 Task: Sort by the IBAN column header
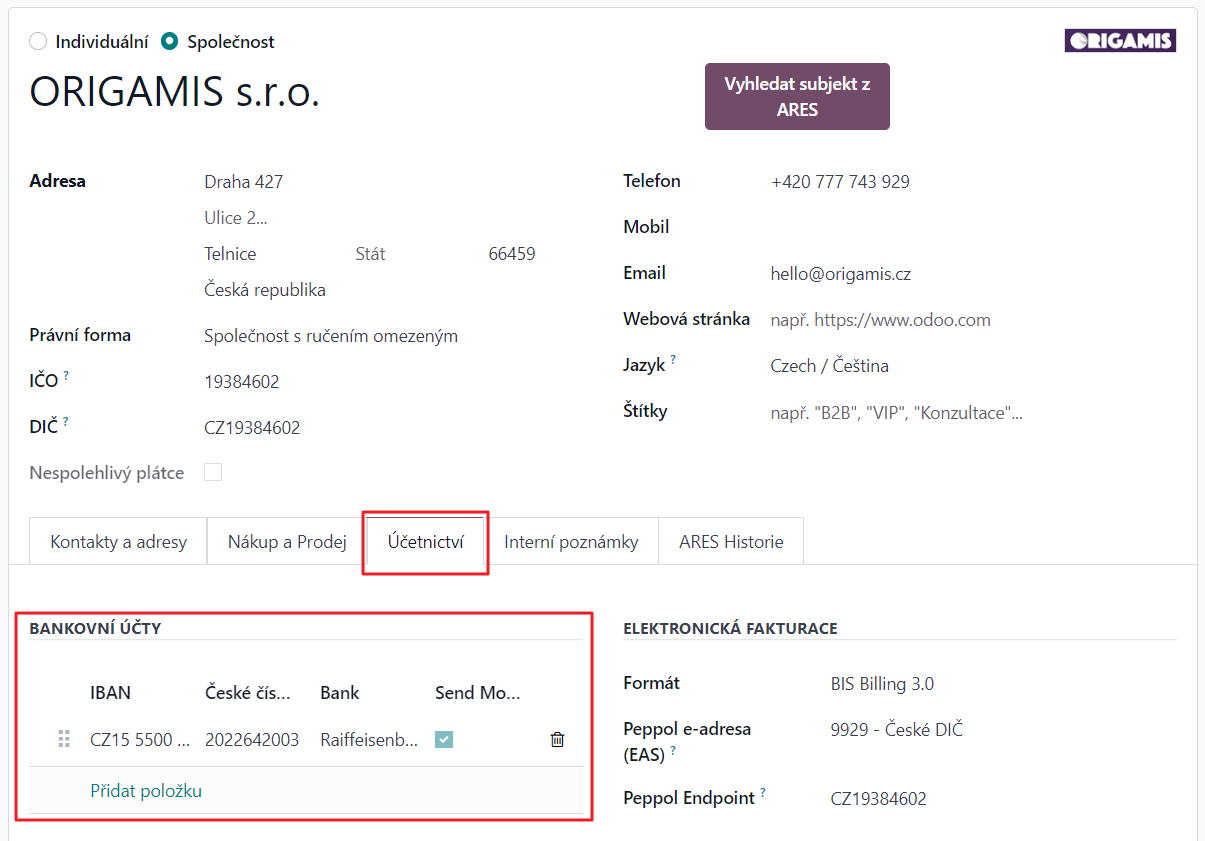(x=110, y=692)
